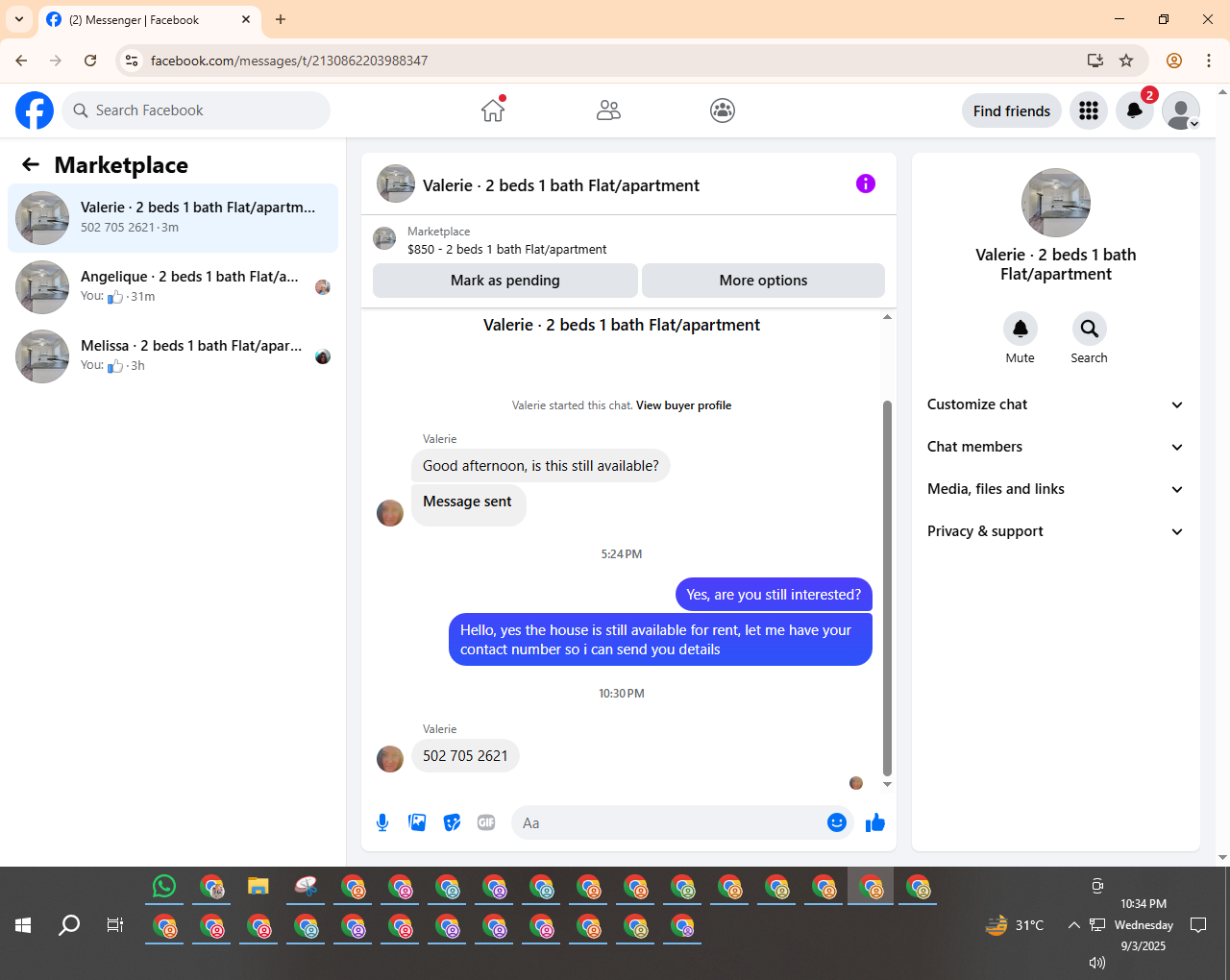
Task: Open Windows notification center icon
Action: pyautogui.click(x=1198, y=925)
